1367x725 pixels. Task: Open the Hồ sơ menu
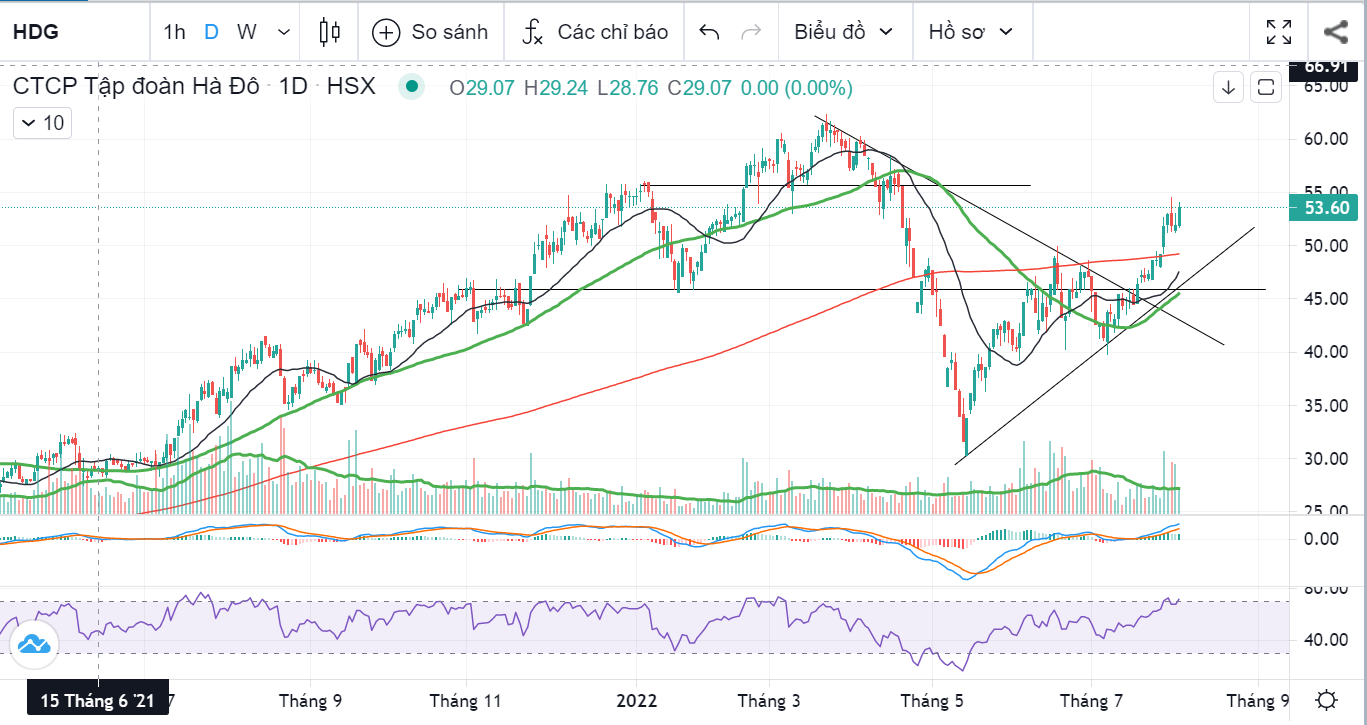970,32
